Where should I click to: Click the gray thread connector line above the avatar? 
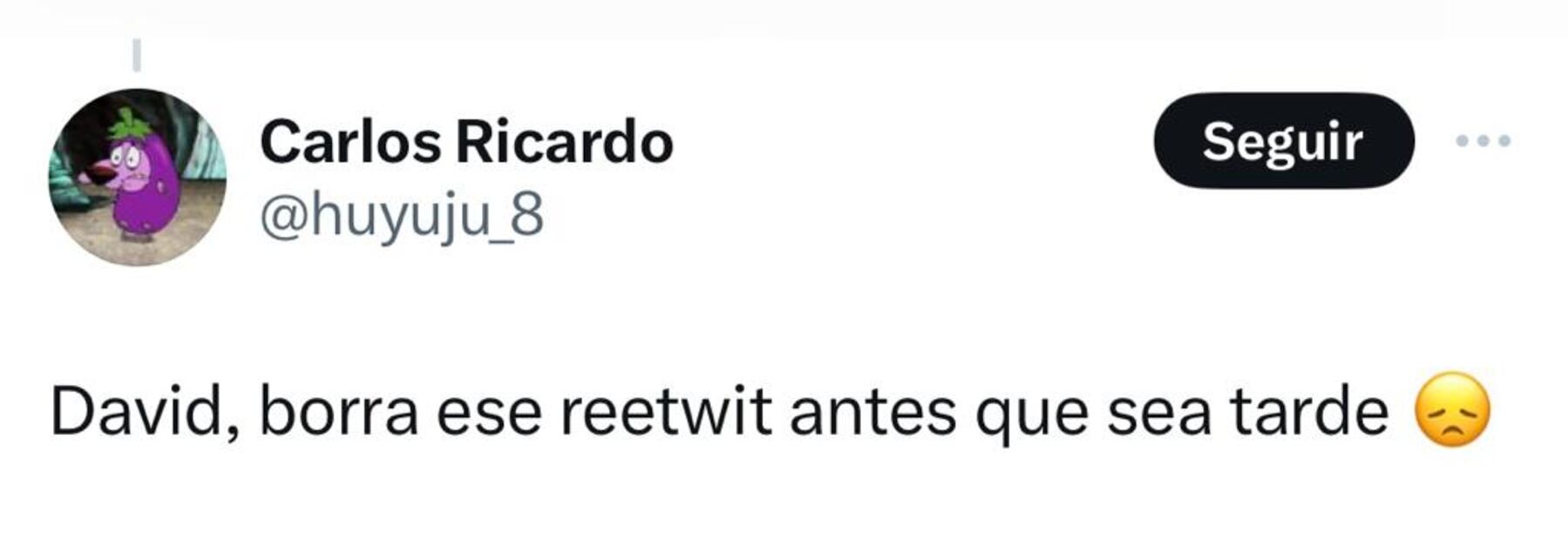(137, 54)
